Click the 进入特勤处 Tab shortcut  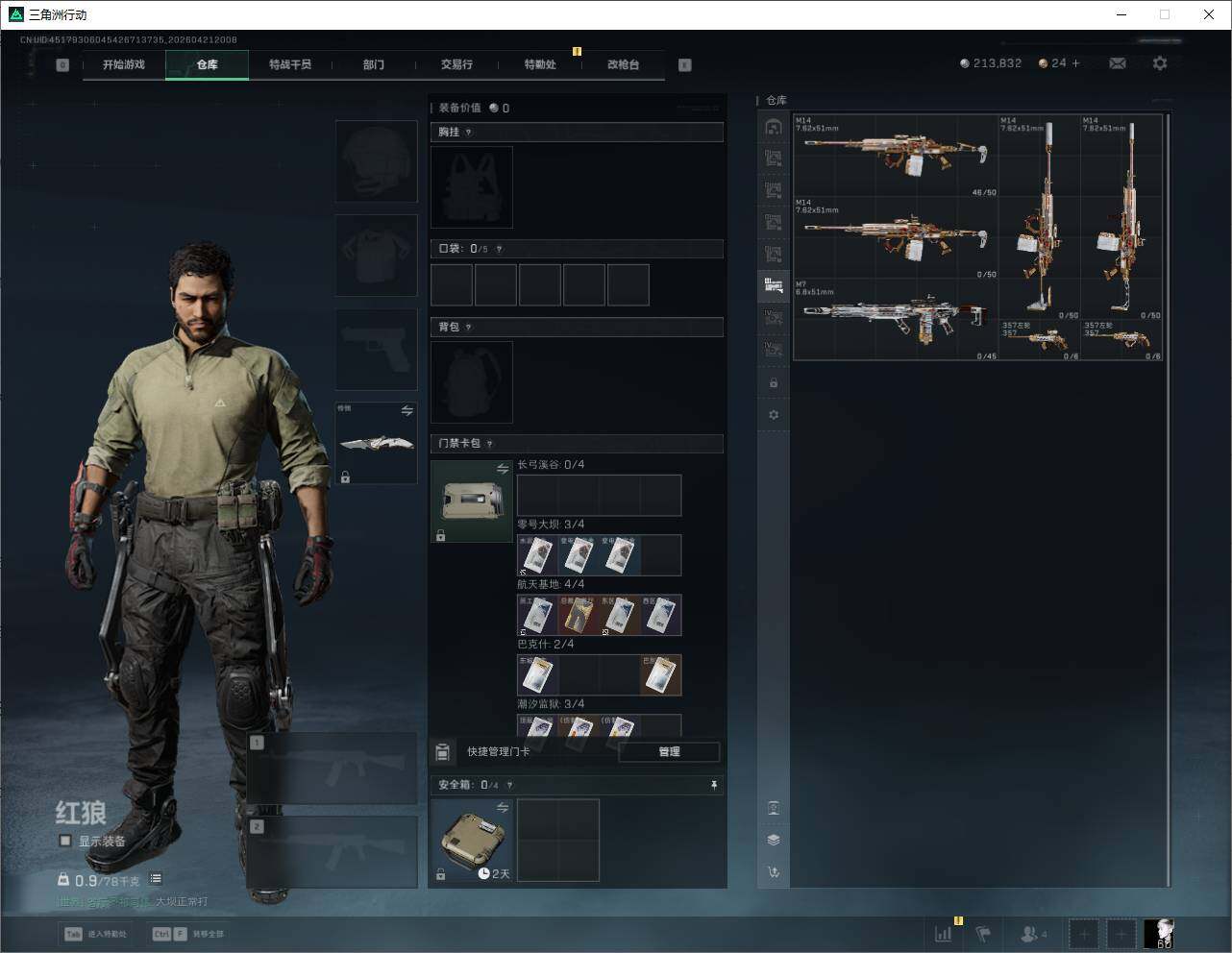point(96,934)
